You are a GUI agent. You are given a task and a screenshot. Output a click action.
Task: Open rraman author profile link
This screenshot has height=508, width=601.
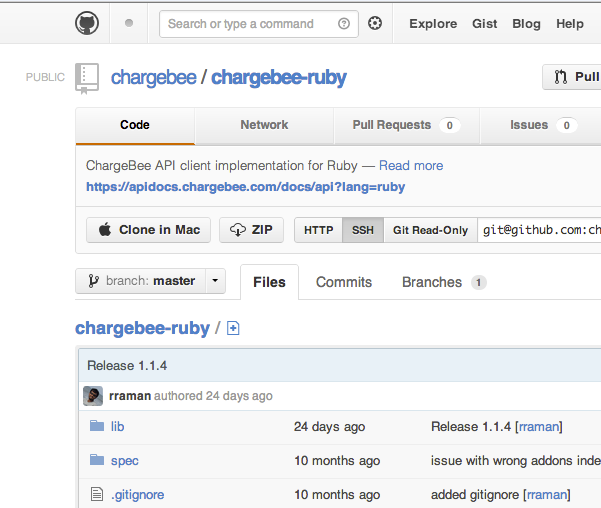click(130, 396)
